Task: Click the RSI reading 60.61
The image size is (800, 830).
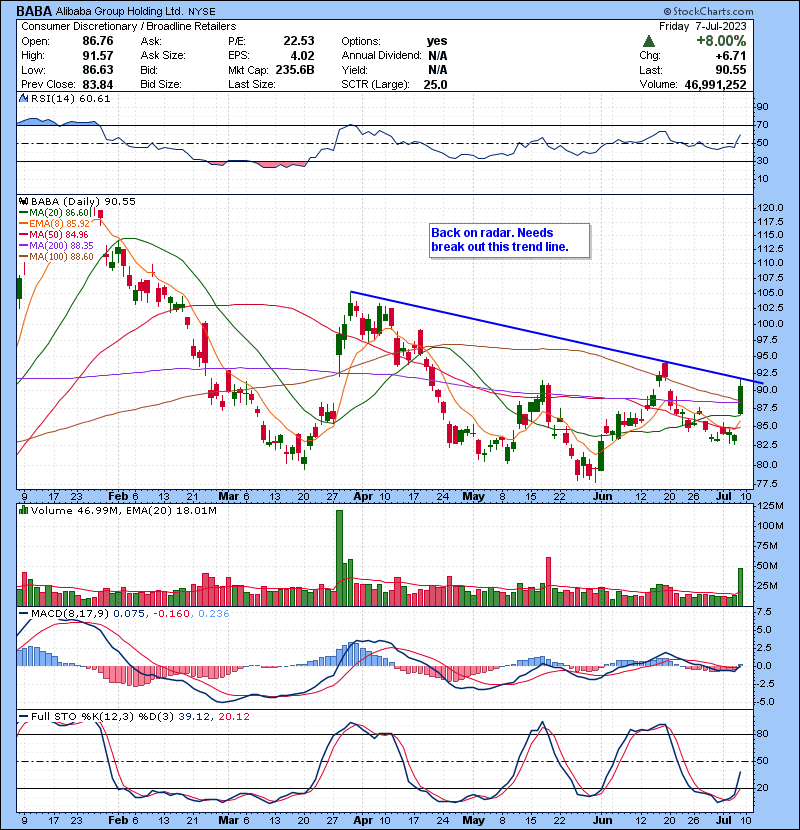Action: coord(96,98)
